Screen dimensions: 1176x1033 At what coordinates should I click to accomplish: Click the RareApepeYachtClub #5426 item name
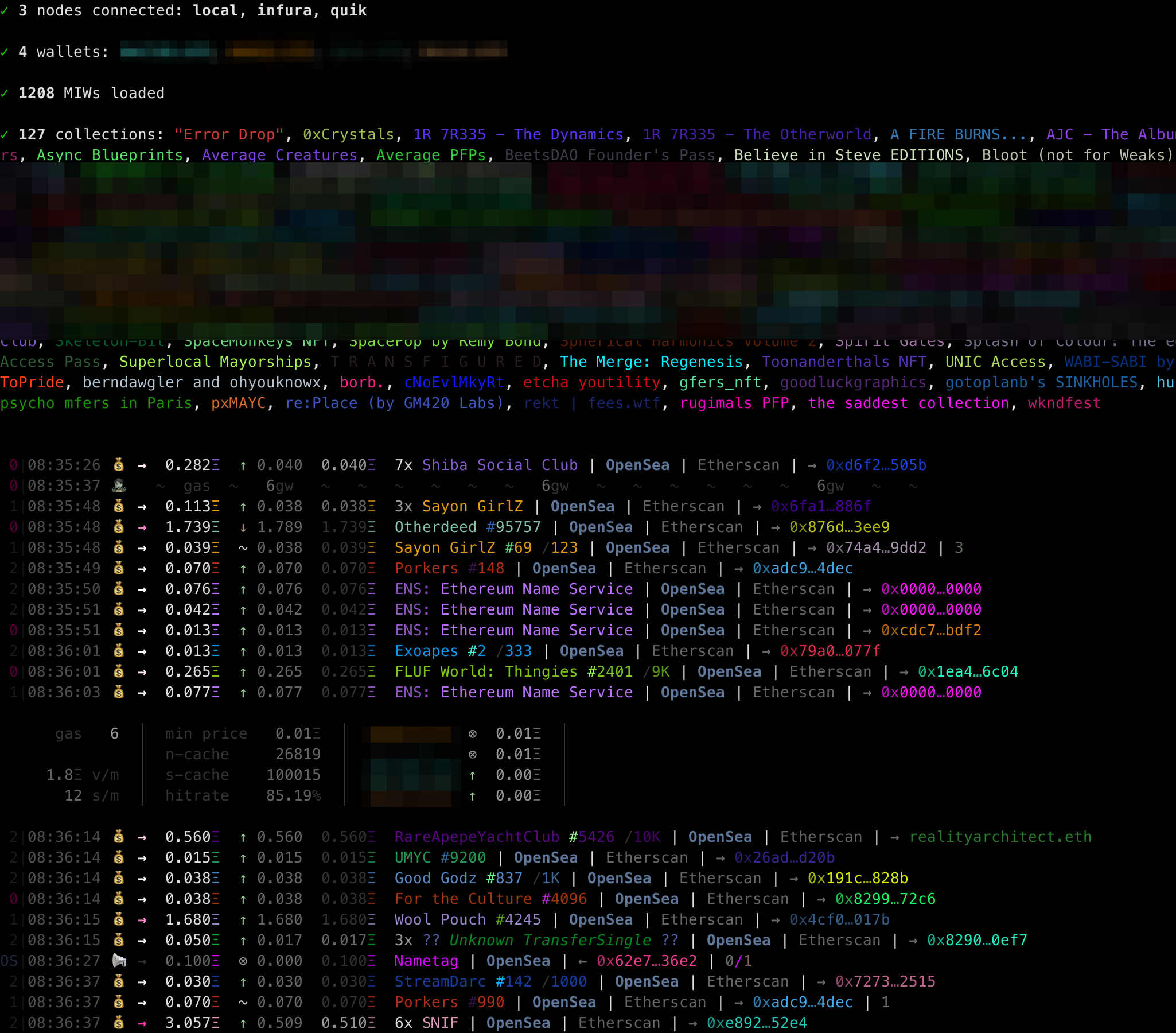tap(505, 837)
